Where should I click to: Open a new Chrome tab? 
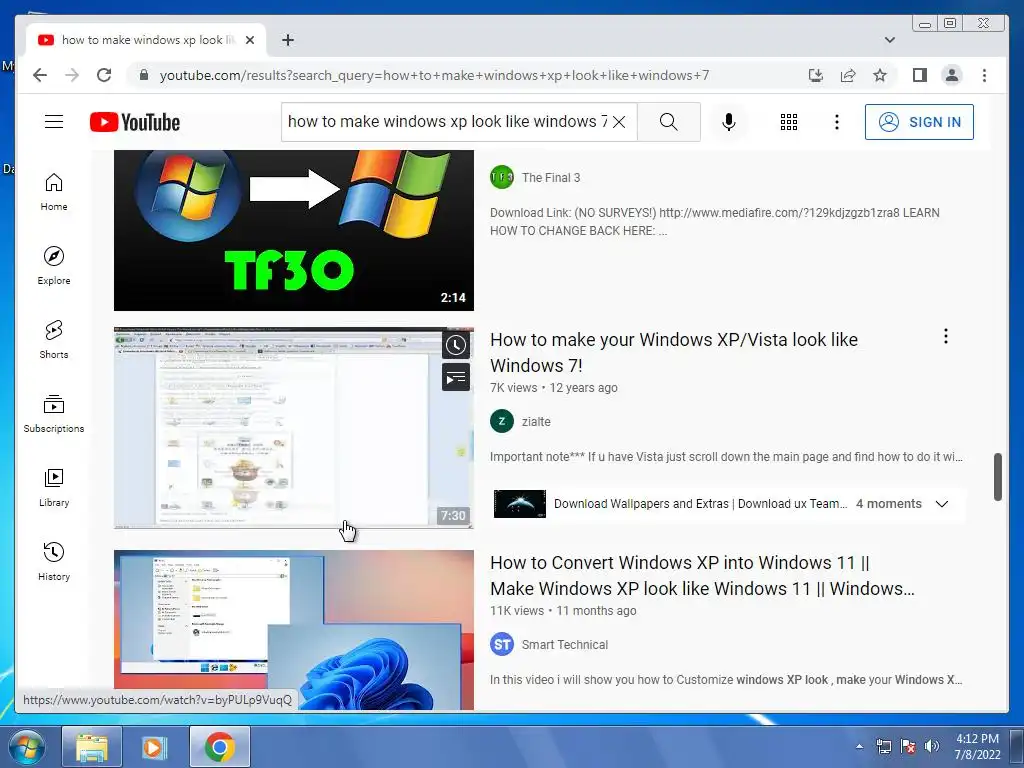[x=288, y=40]
